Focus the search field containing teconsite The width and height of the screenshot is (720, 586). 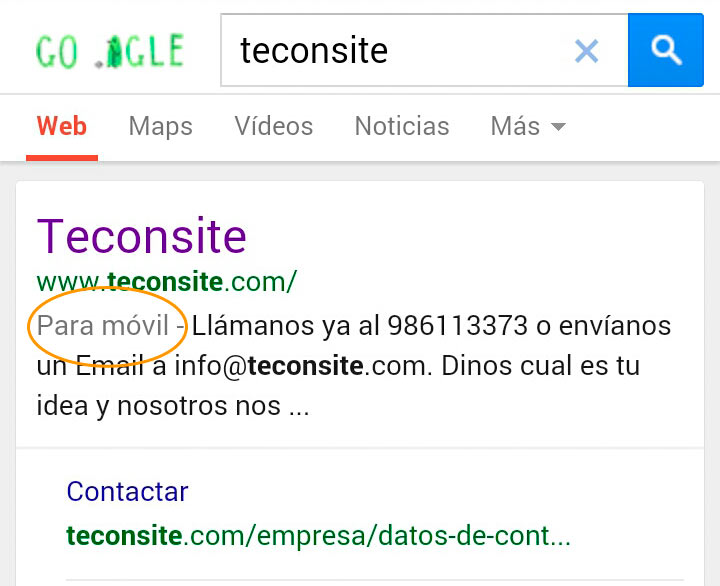pyautogui.click(x=424, y=50)
